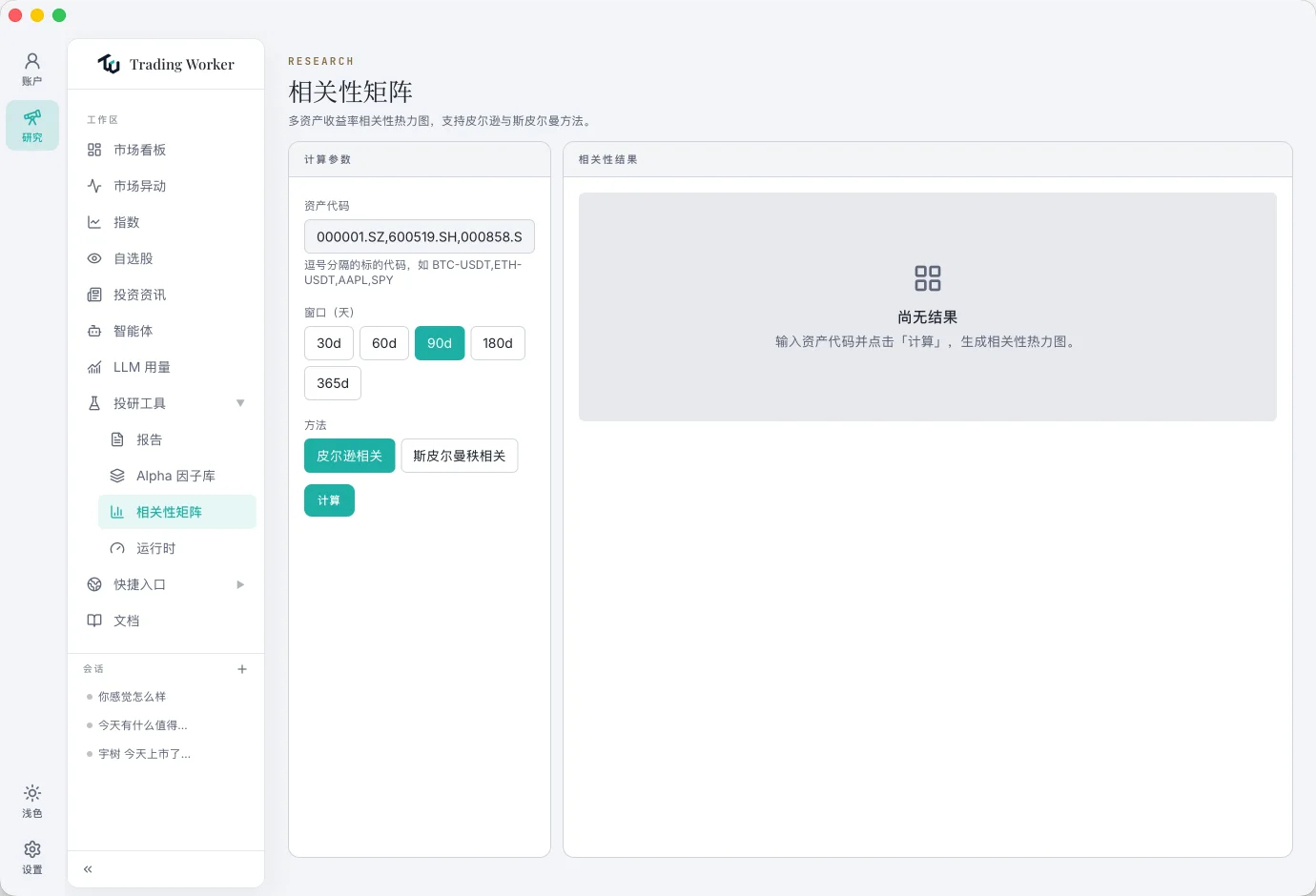Click the LLM 用量 label text
This screenshot has height=896, width=1316.
tap(142, 367)
